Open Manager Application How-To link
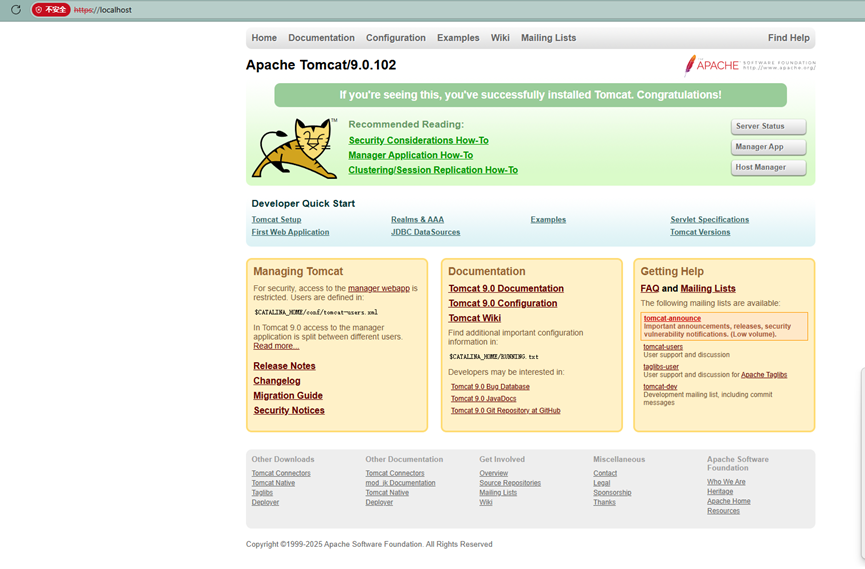This screenshot has width=865, height=569. pyautogui.click(x=411, y=155)
